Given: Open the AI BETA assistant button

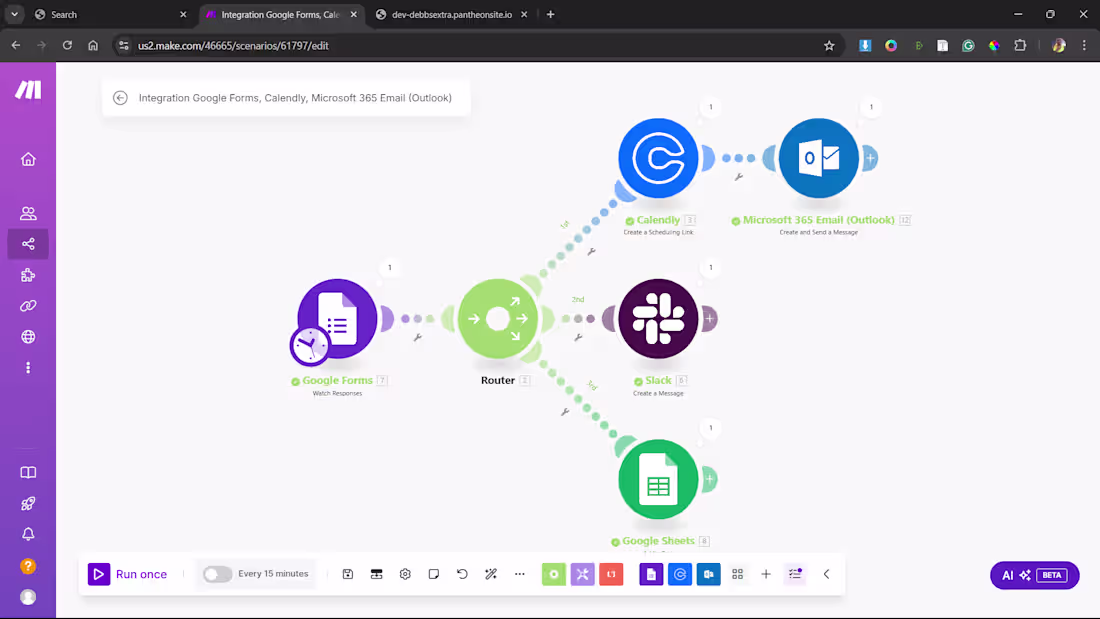Looking at the screenshot, I should tap(1035, 575).
